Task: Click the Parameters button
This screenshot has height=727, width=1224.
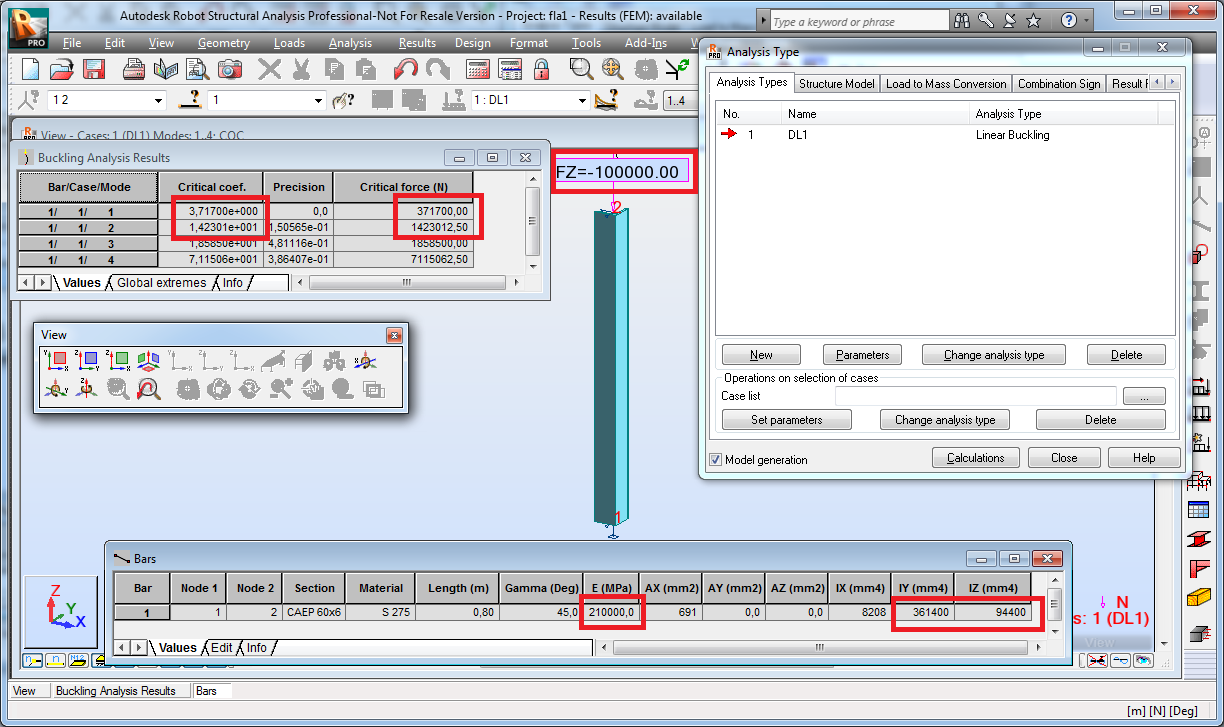Action: (x=862, y=355)
